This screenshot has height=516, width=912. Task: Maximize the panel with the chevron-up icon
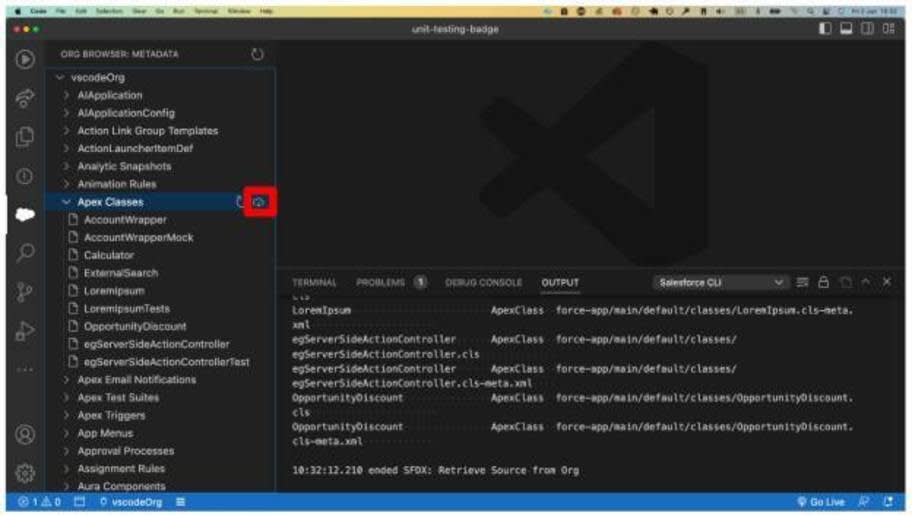click(866, 282)
